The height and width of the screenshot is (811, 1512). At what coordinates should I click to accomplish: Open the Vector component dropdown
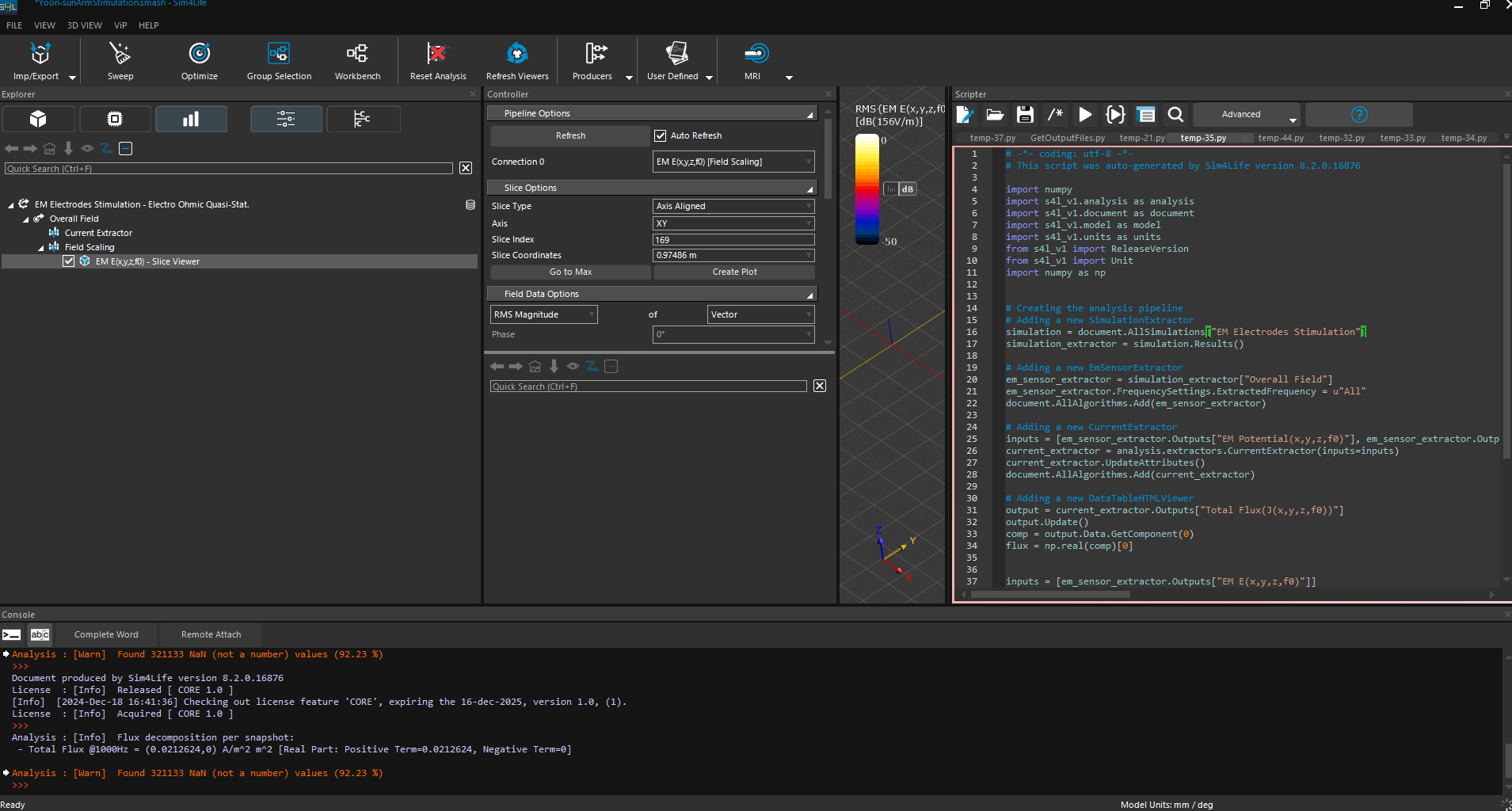tap(760, 314)
